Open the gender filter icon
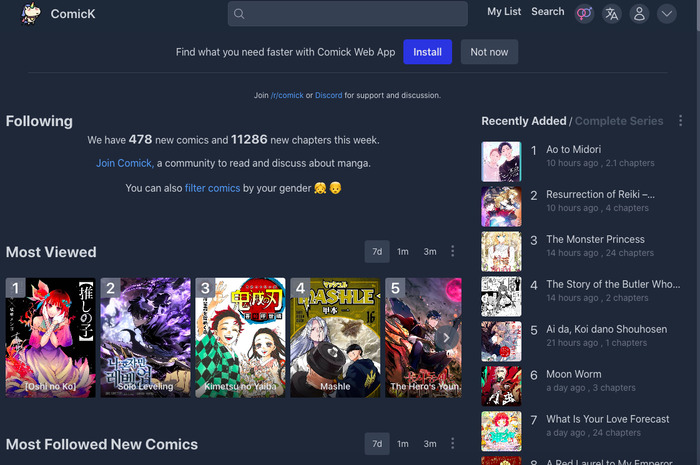Screen dimensions: 700x465 [x=584, y=14]
